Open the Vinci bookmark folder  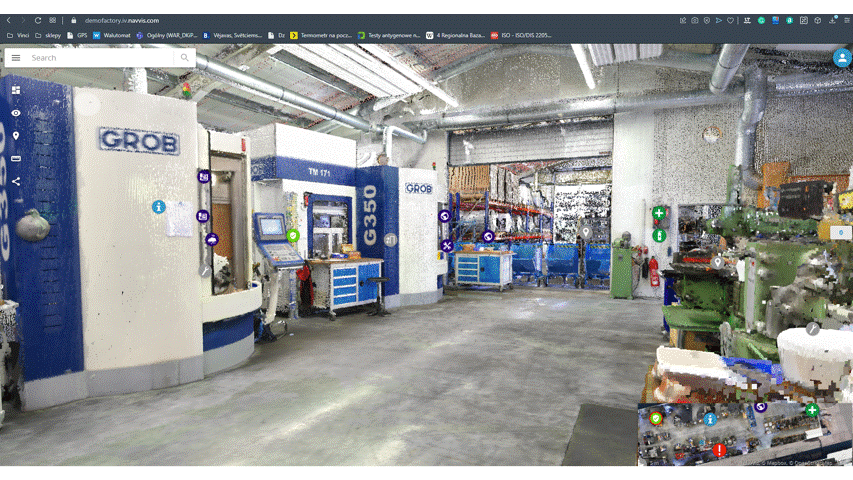click(18, 35)
